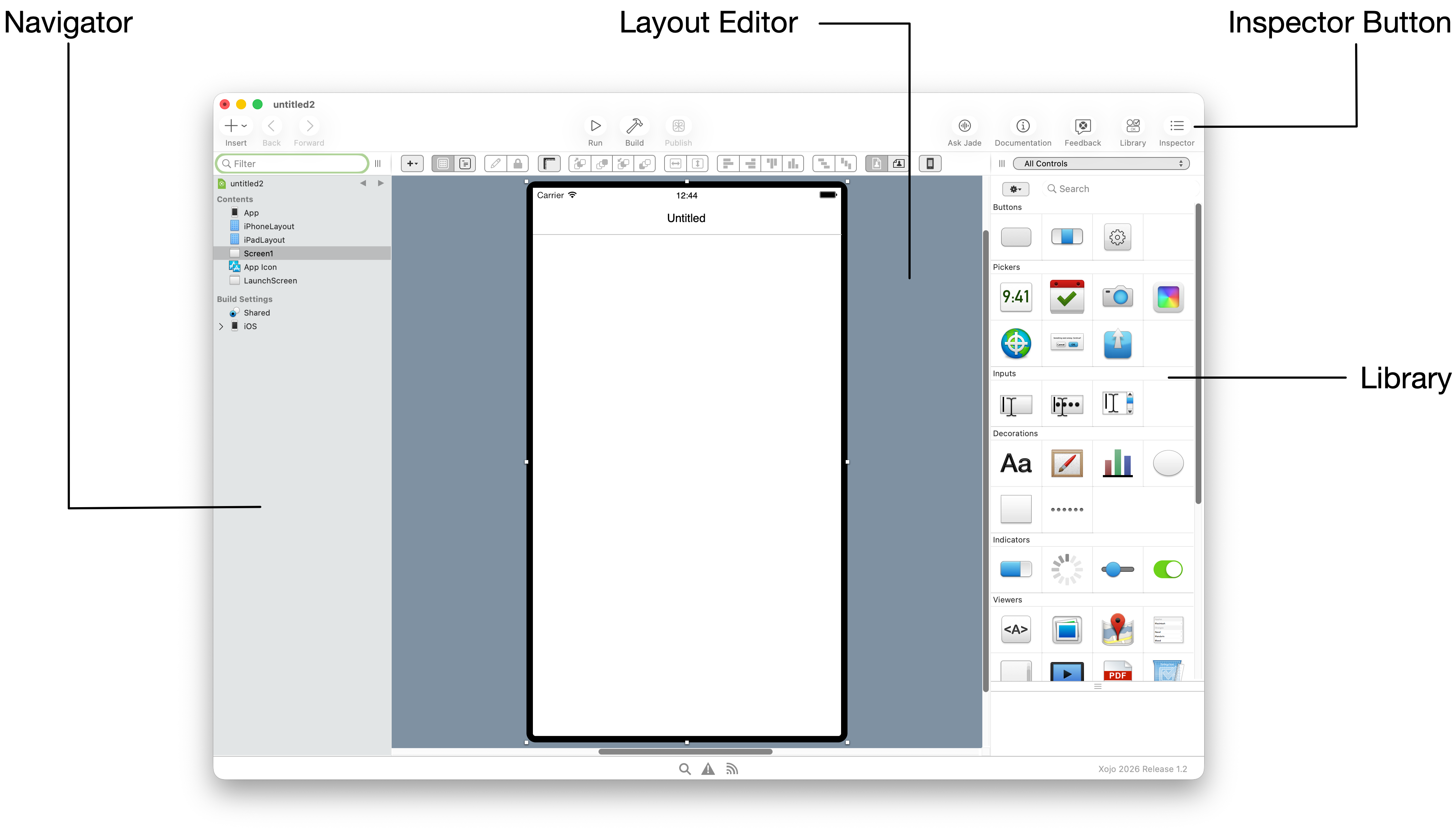Screen dimensions: 1456x833
Task: Select the sharing panel upload control
Action: tap(1117, 343)
